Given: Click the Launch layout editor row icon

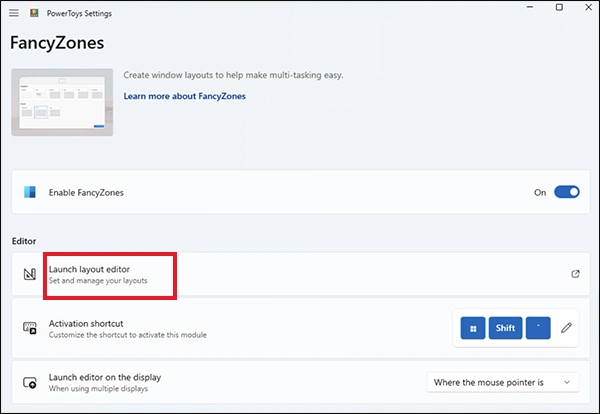Looking at the screenshot, I should point(30,274).
